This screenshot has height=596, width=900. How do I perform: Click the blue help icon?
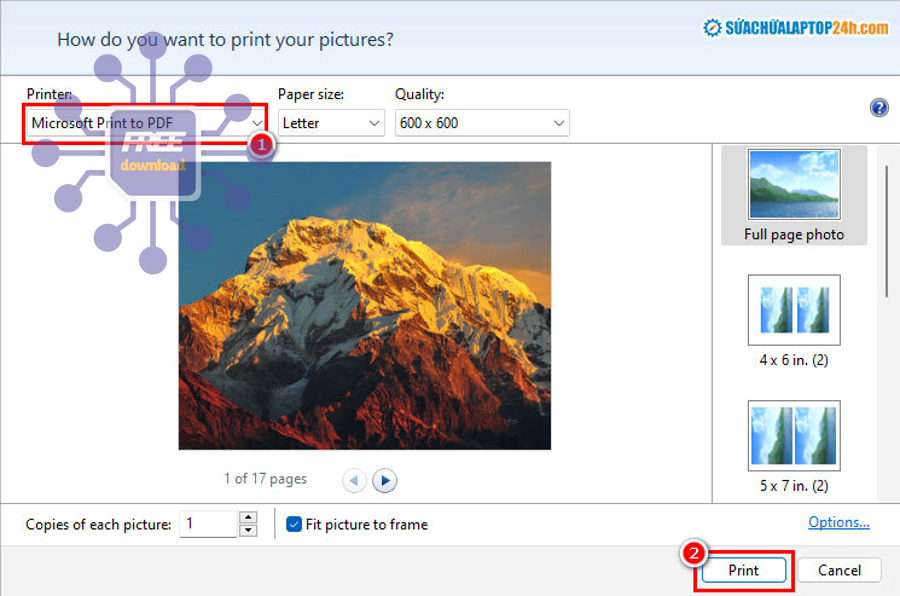pos(879,107)
